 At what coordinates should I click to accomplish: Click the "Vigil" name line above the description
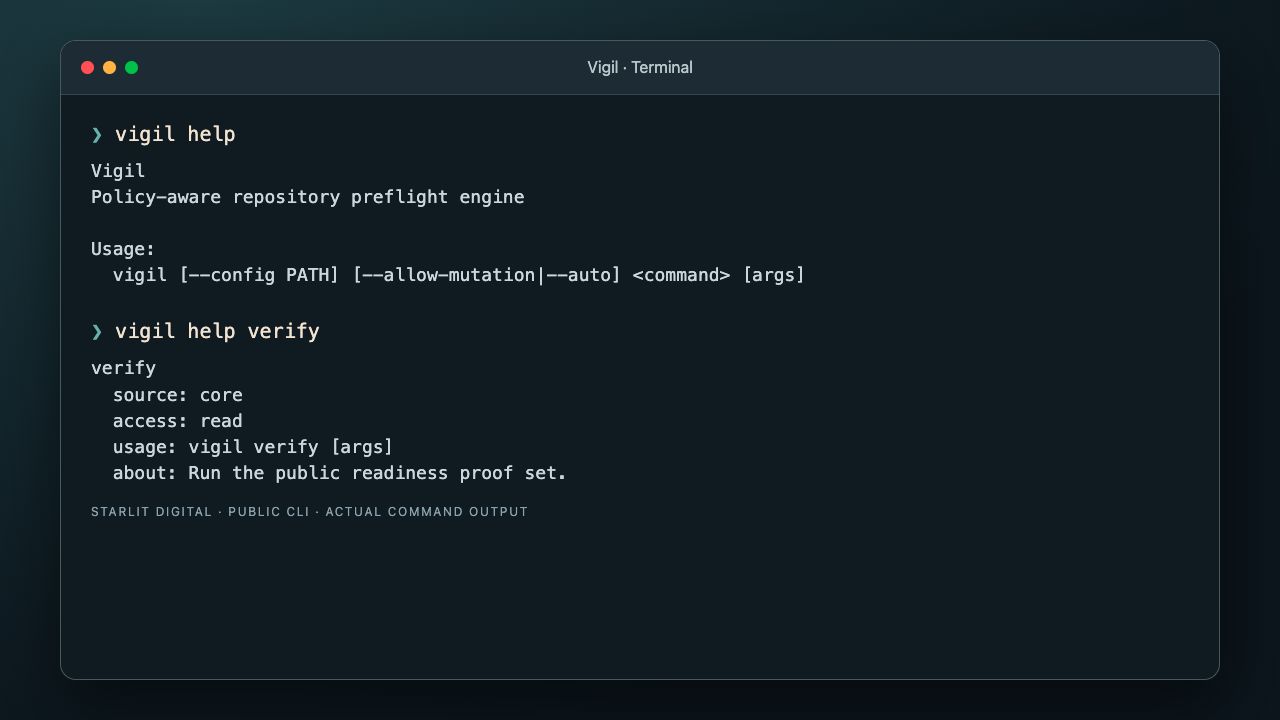tap(118, 171)
